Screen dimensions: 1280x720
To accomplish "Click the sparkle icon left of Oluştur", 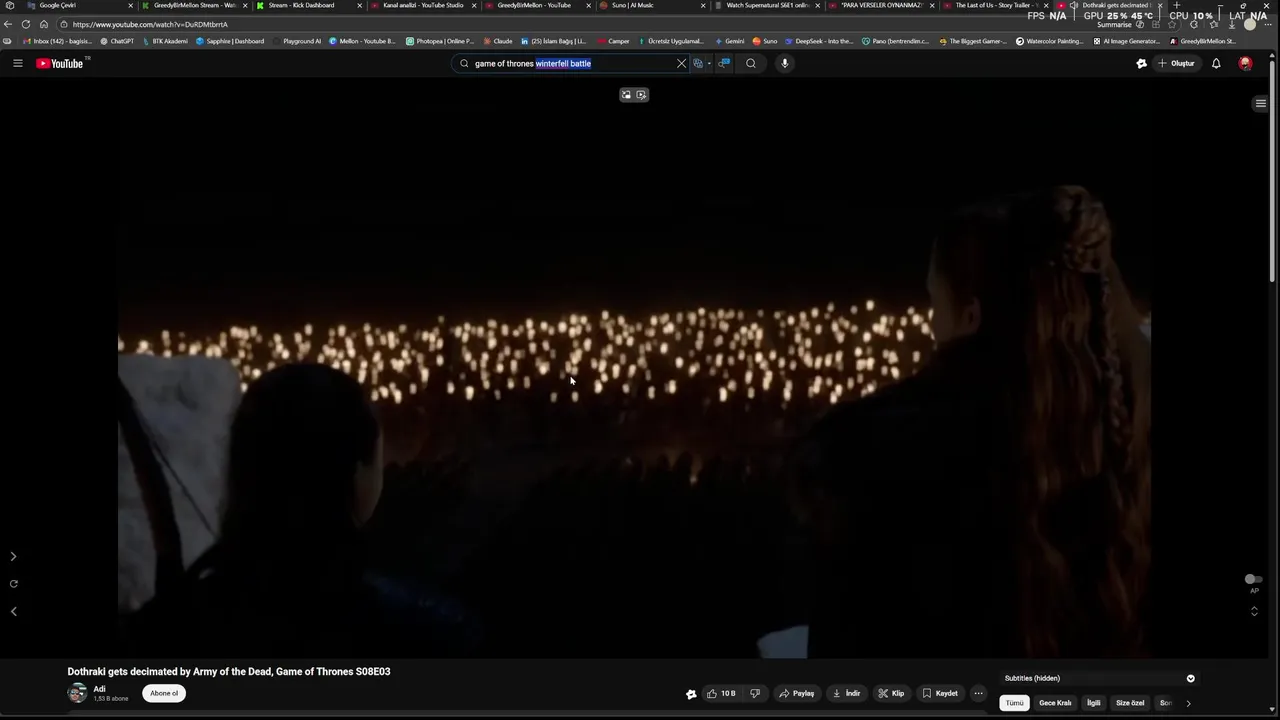I will 1142,63.
